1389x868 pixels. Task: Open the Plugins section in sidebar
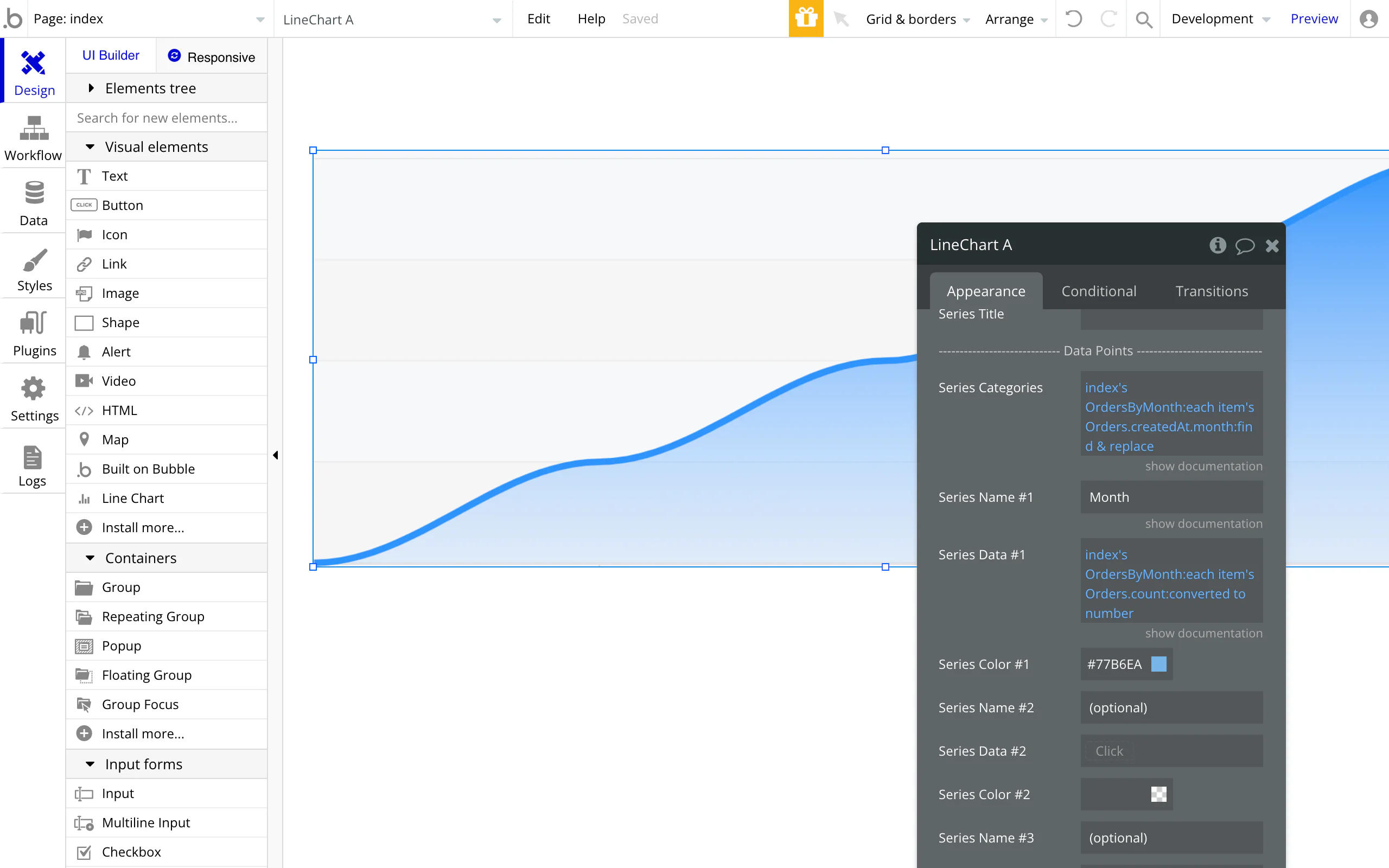pyautogui.click(x=33, y=333)
